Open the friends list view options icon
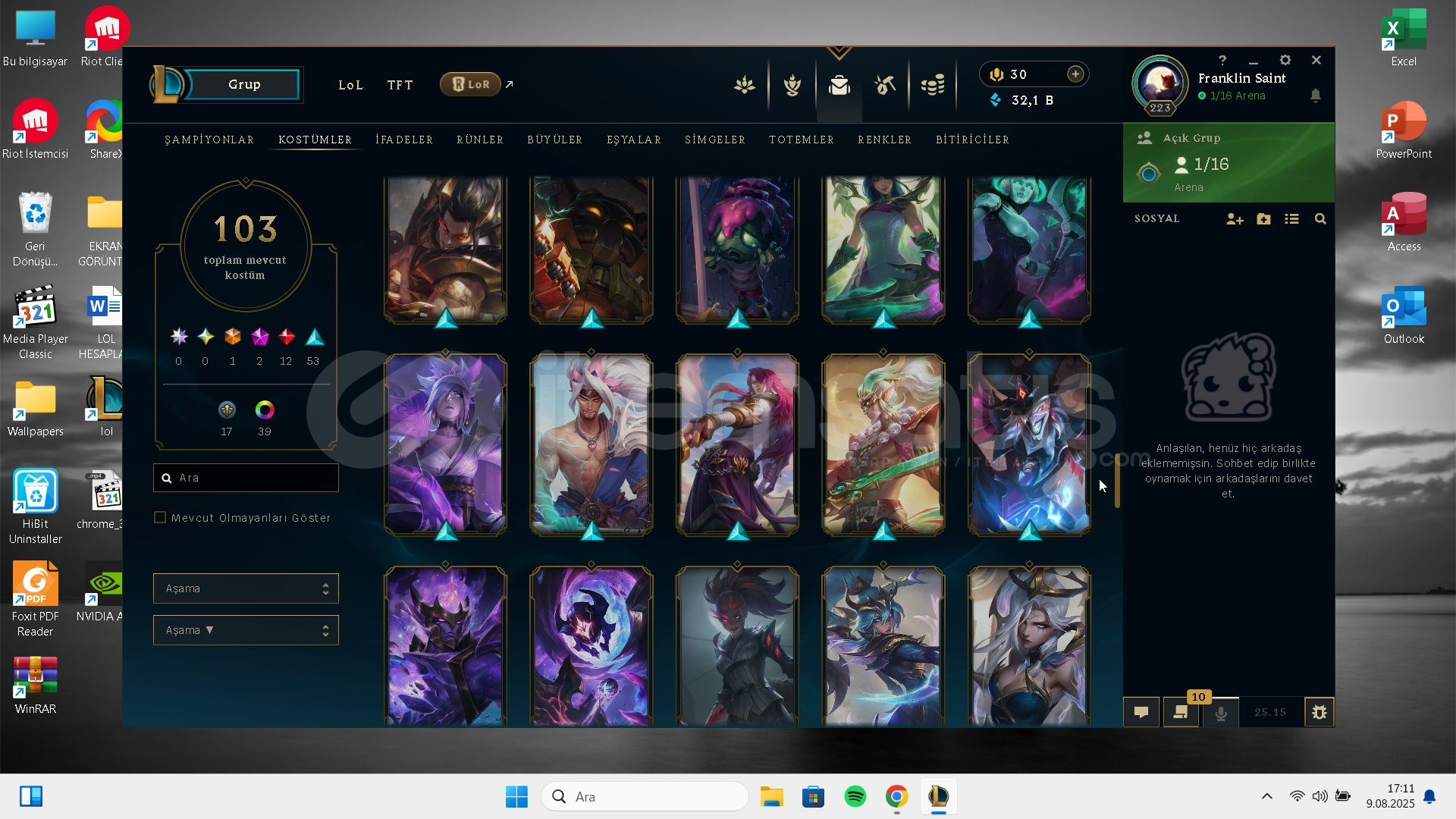 [x=1292, y=219]
